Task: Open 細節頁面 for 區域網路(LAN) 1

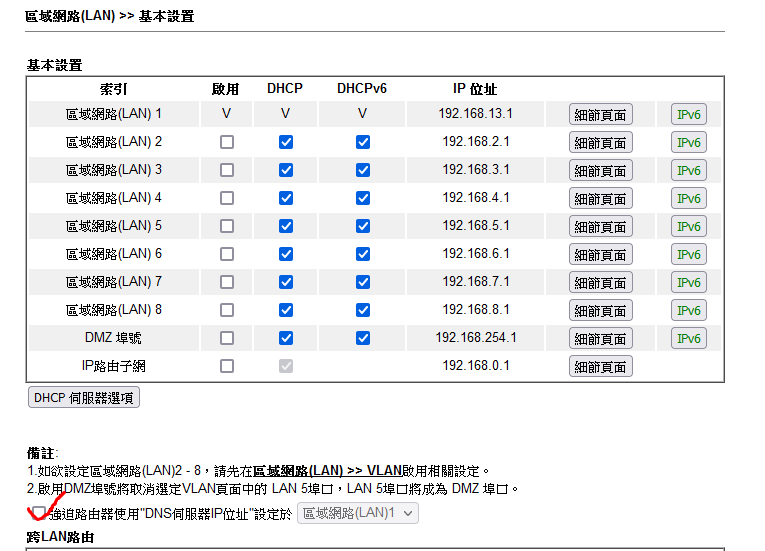Action: [601, 115]
